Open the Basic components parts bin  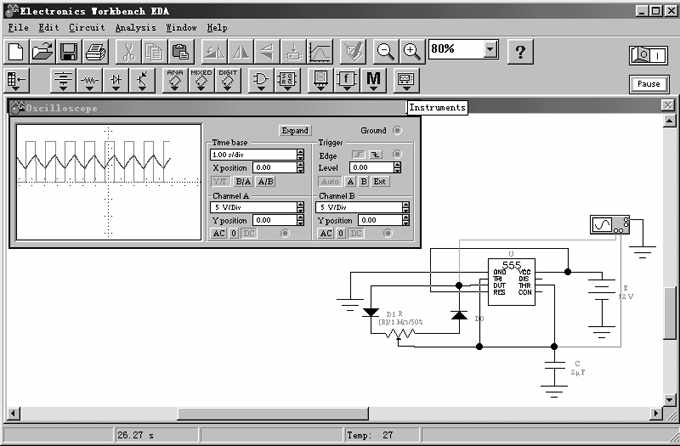click(89, 80)
